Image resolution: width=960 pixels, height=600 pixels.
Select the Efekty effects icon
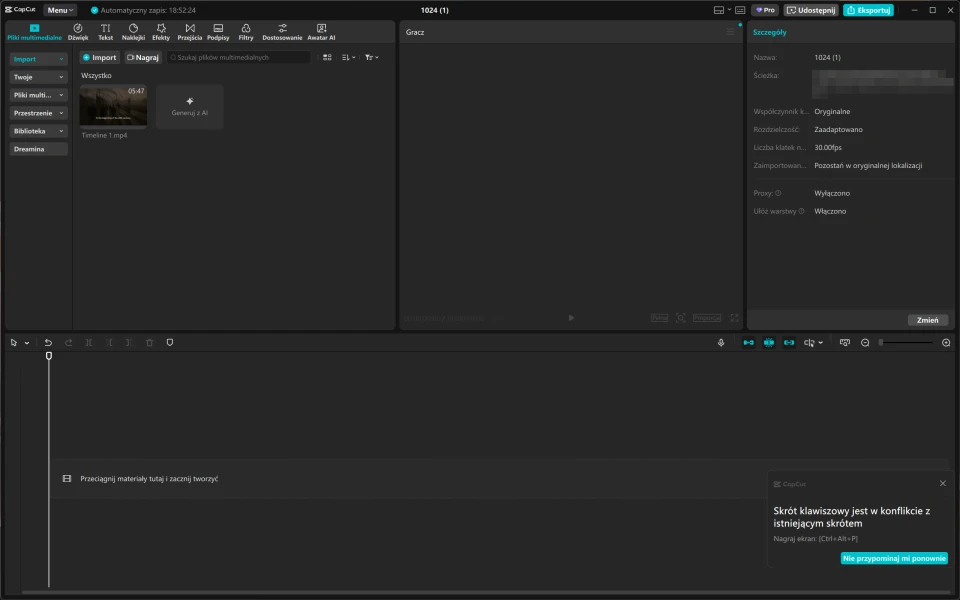(x=161, y=31)
